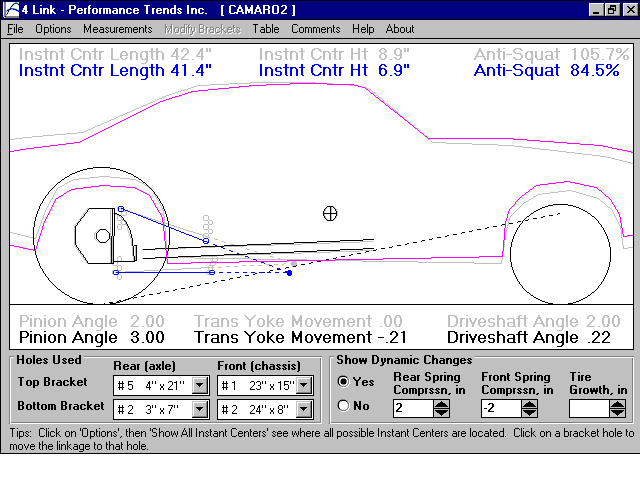Click the solid blue instant center dot

coord(289,273)
